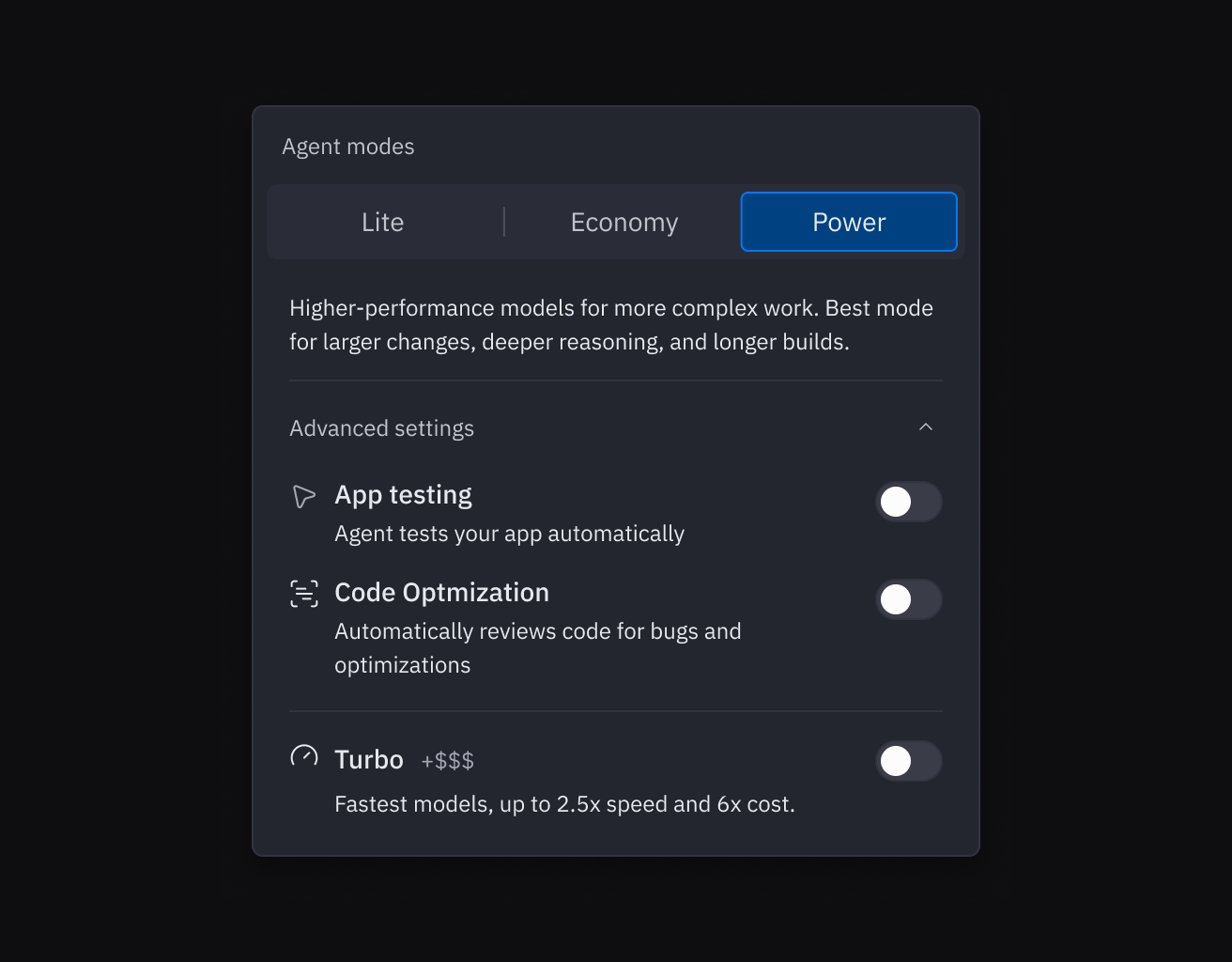This screenshot has height=962, width=1232.
Task: Click the Power mode button
Action: pos(848,222)
